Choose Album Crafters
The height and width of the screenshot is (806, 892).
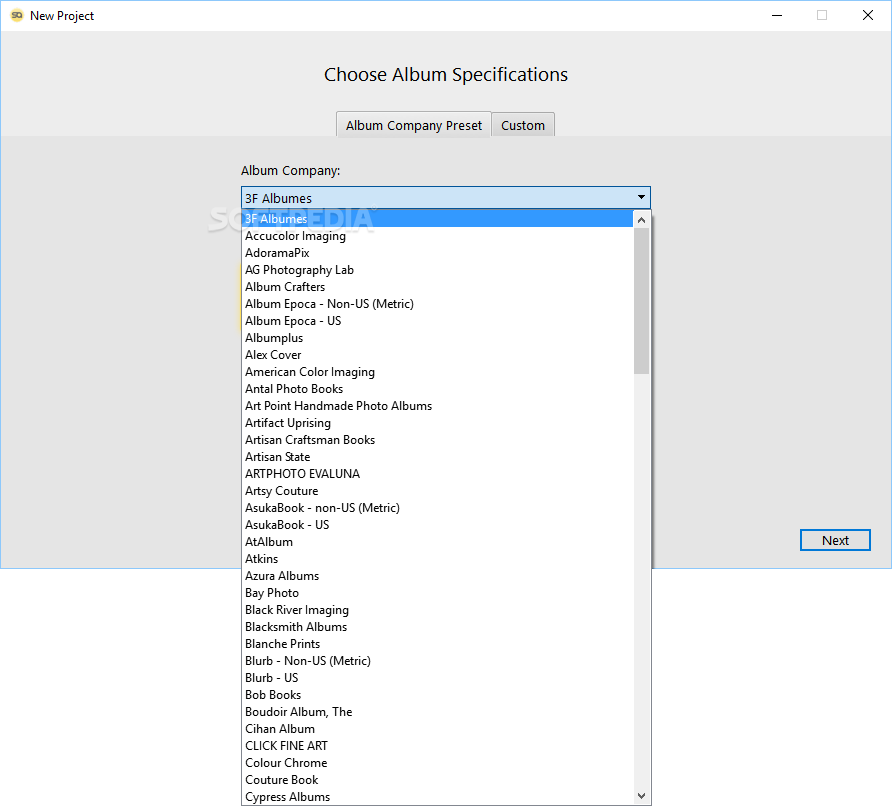[437, 287]
